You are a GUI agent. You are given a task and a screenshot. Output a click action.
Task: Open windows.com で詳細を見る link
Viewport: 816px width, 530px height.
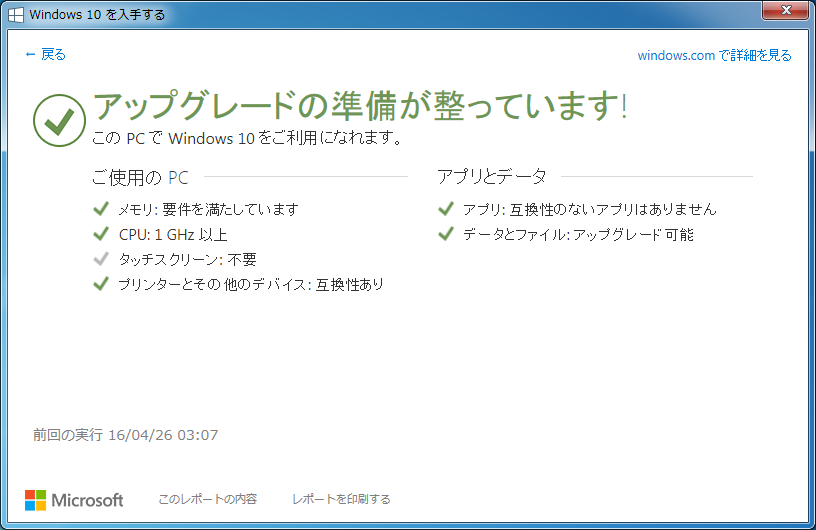pos(714,55)
